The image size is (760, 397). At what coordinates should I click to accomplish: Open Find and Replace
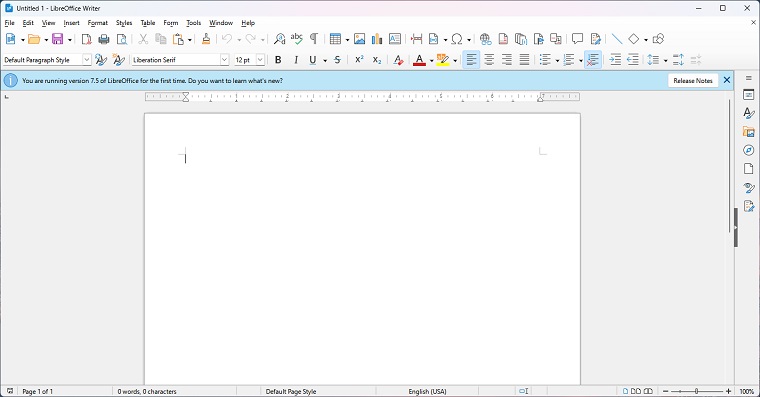point(280,39)
